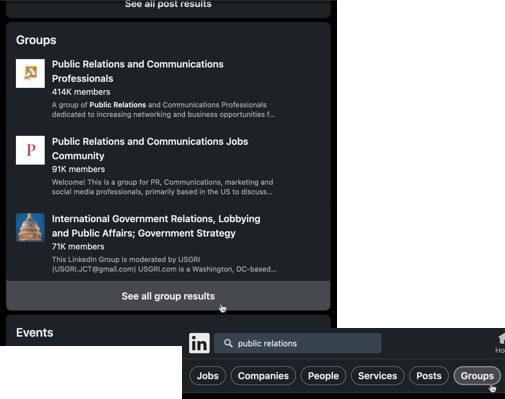
Task: Open the LinkedIn logo home icon
Action: 199,343
